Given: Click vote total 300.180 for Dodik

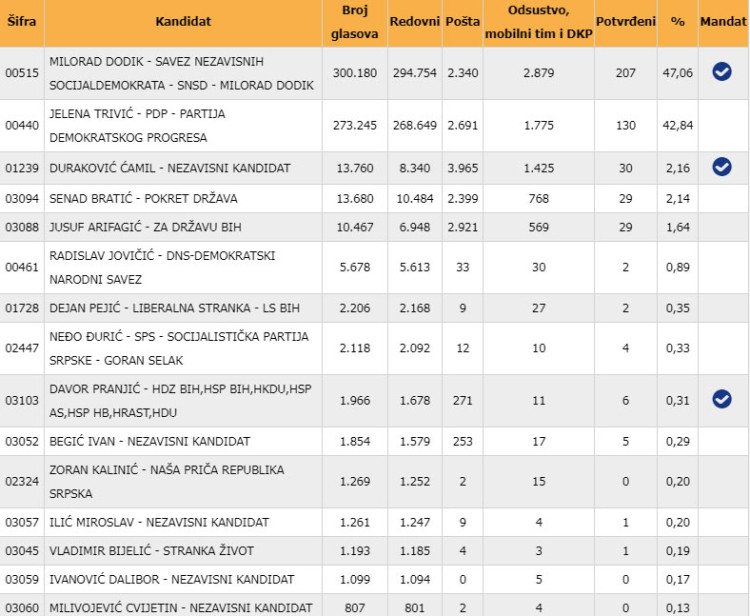Looking at the screenshot, I should (x=355, y=72).
